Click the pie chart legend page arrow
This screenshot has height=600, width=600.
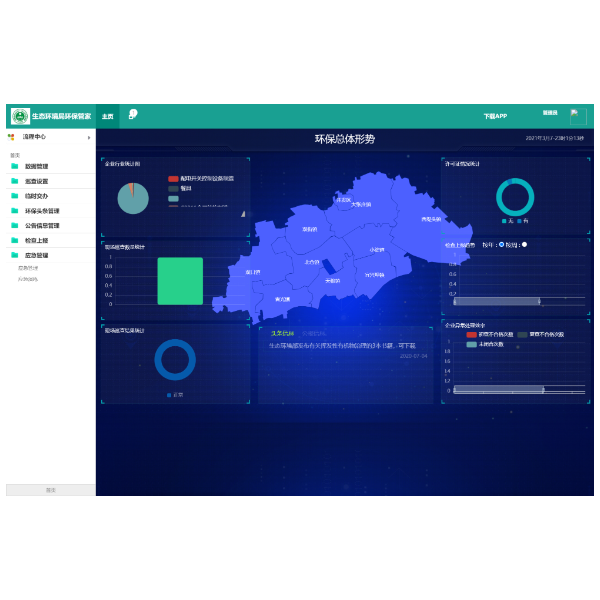pos(242,213)
